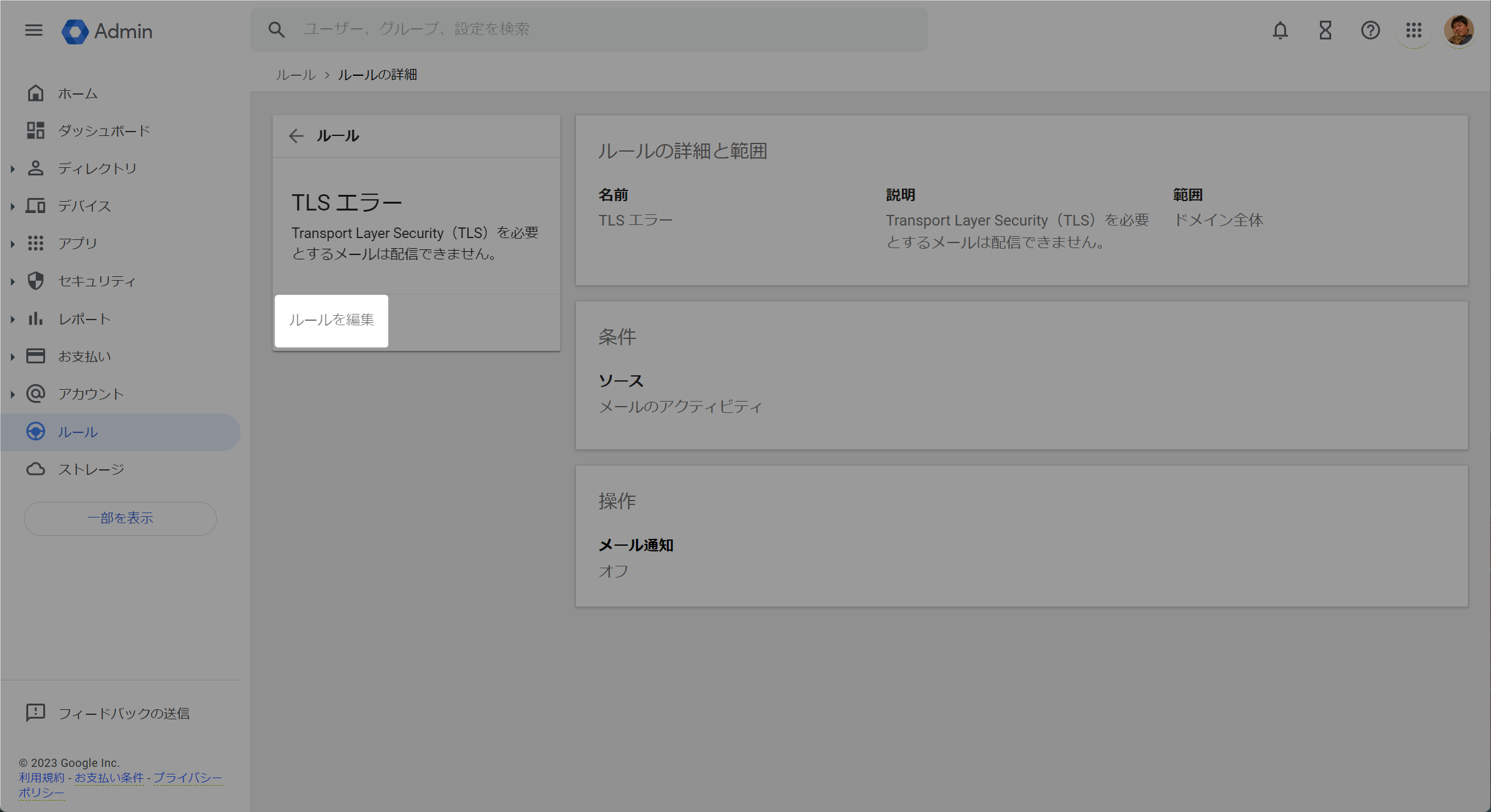This screenshot has height=812, width=1491.
Task: Click the user account avatar
Action: point(1458,30)
